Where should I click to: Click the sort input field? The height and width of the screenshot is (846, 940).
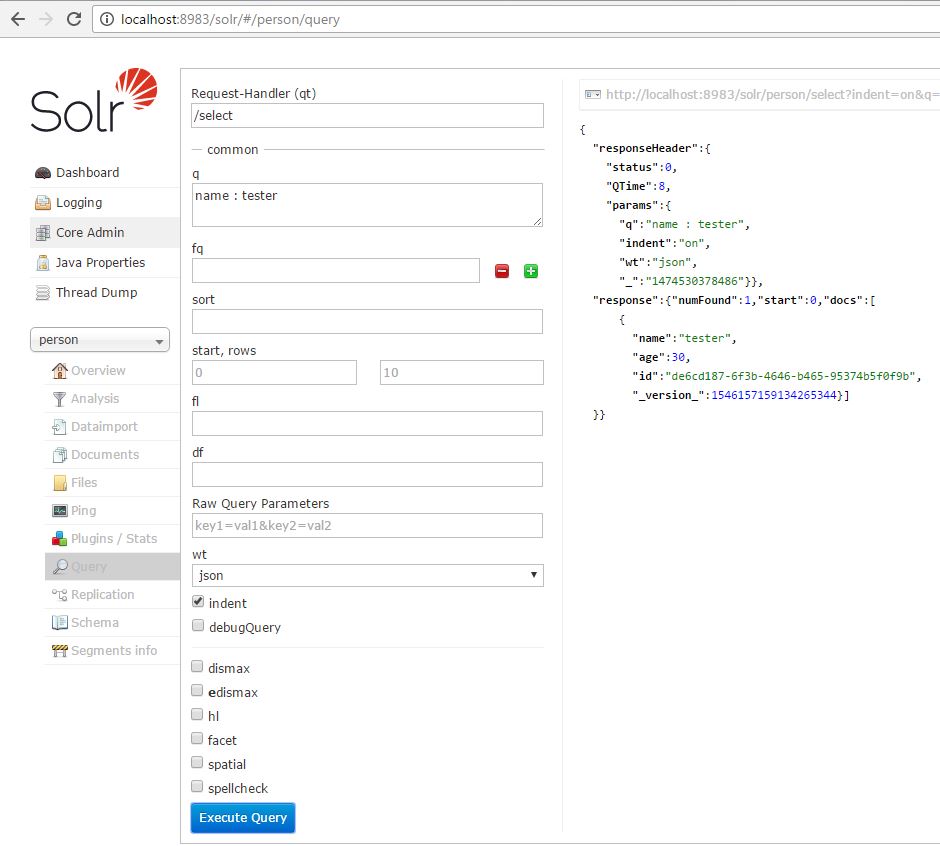tap(367, 321)
